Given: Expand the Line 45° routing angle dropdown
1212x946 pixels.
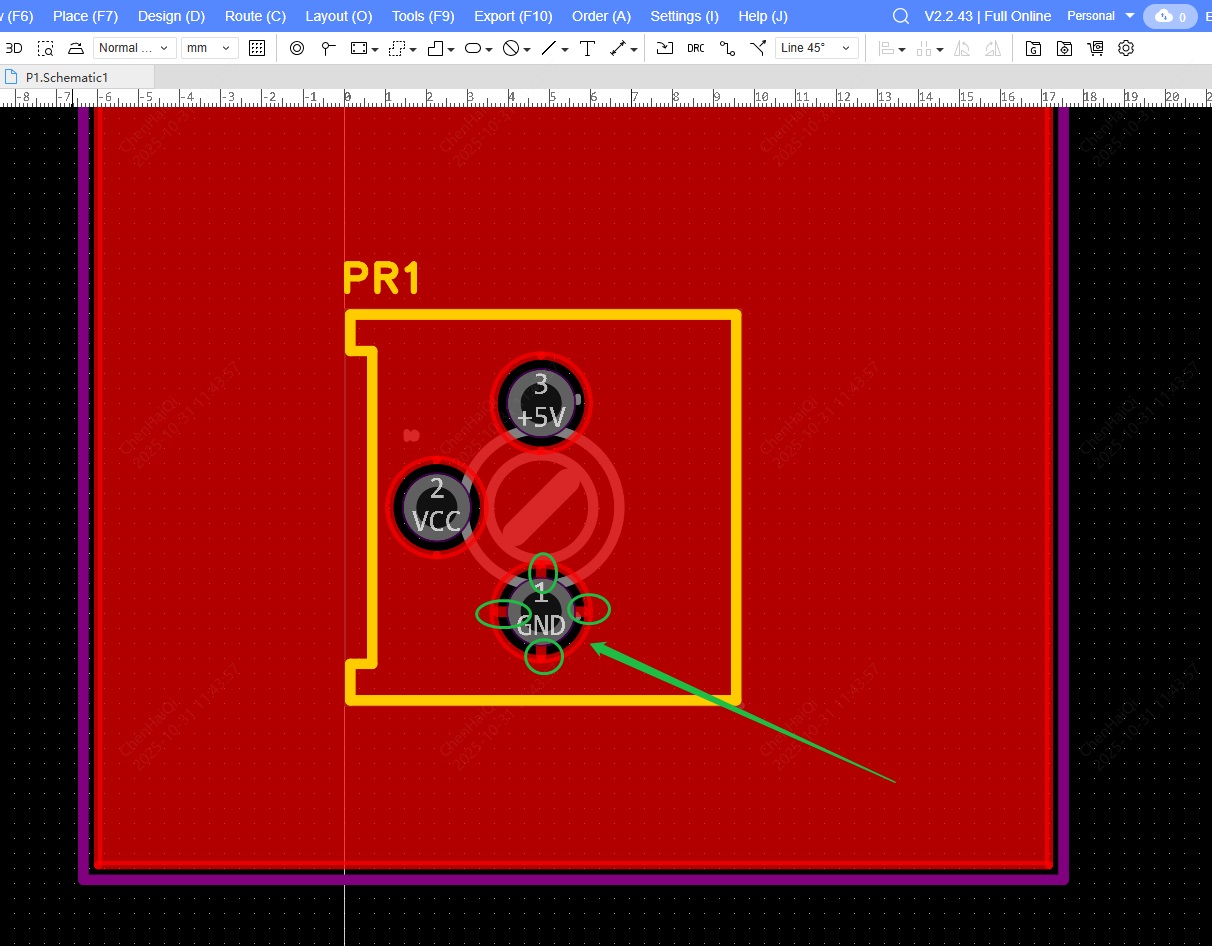Looking at the screenshot, I should (x=816, y=48).
